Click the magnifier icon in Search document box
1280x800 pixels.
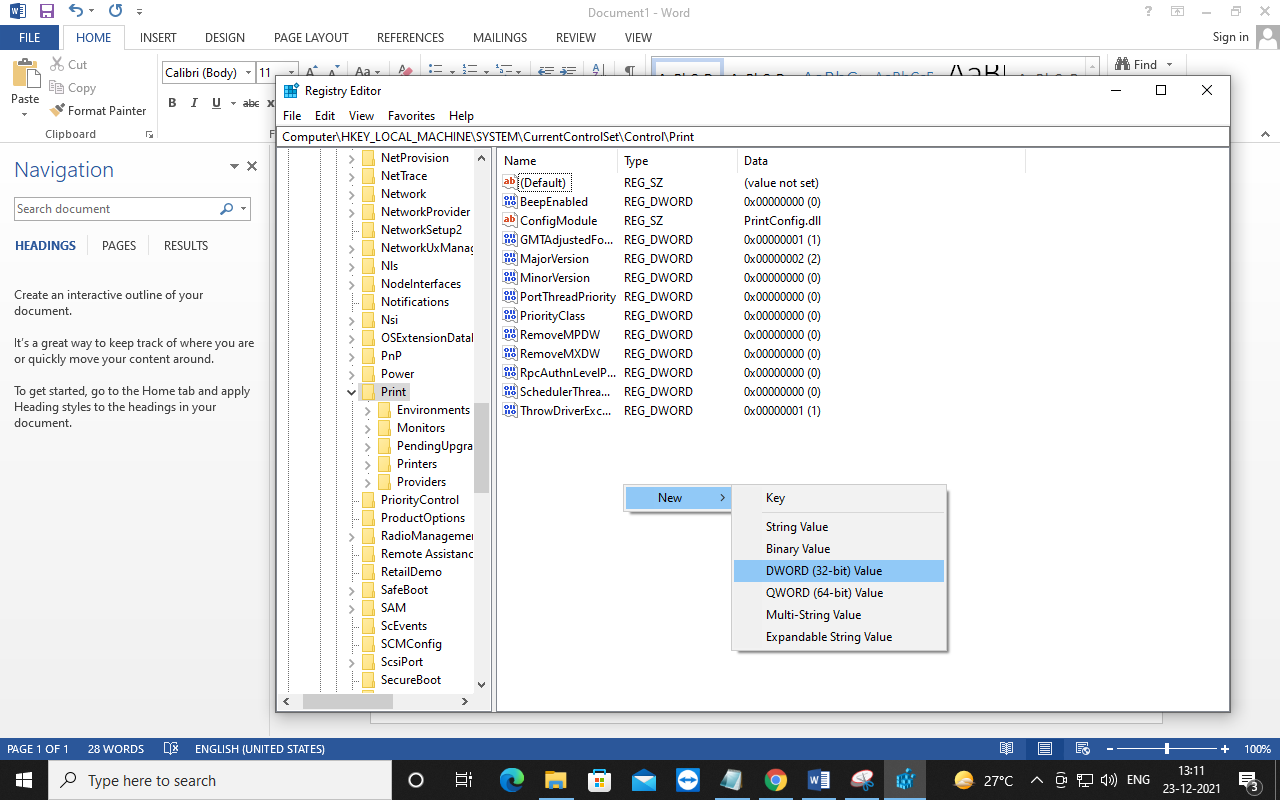226,209
